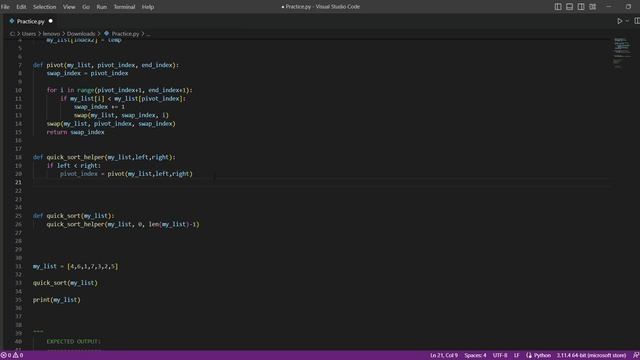
Task: Click 'if left < right:' line
Action: tap(73, 165)
